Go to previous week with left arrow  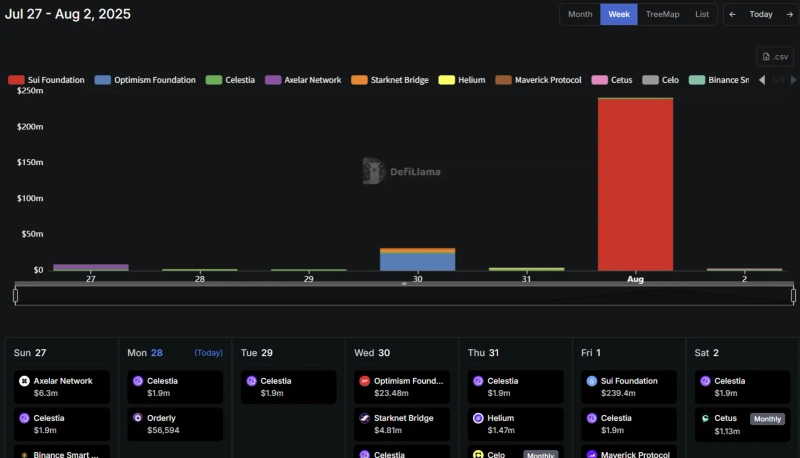pos(733,14)
